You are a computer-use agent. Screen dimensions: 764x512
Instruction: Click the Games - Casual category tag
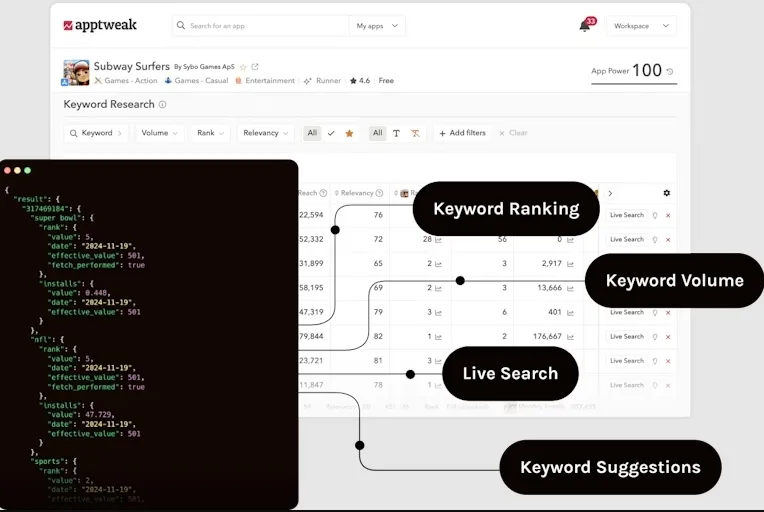click(196, 81)
